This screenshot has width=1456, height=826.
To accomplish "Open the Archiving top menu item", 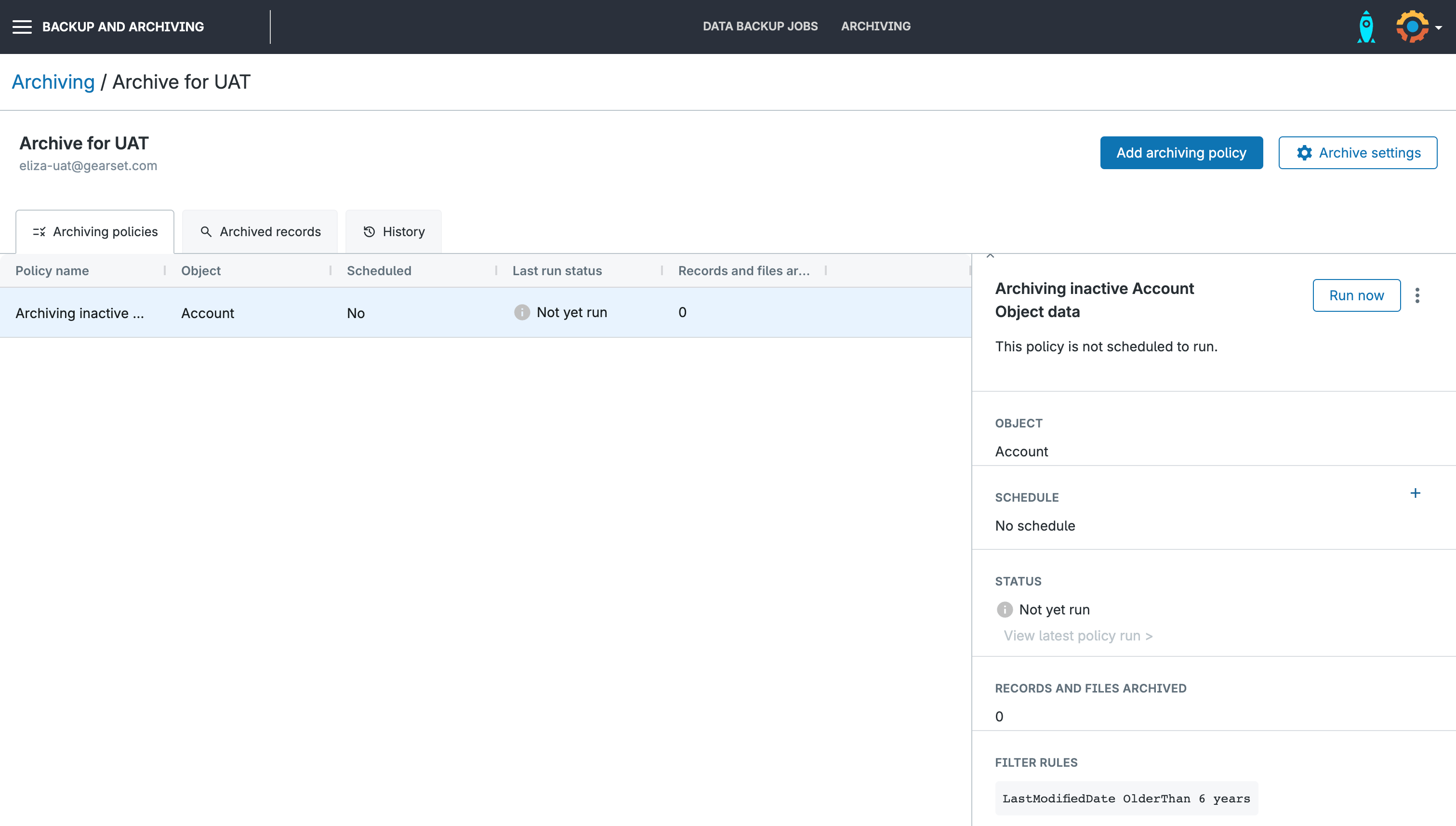I will (875, 26).
